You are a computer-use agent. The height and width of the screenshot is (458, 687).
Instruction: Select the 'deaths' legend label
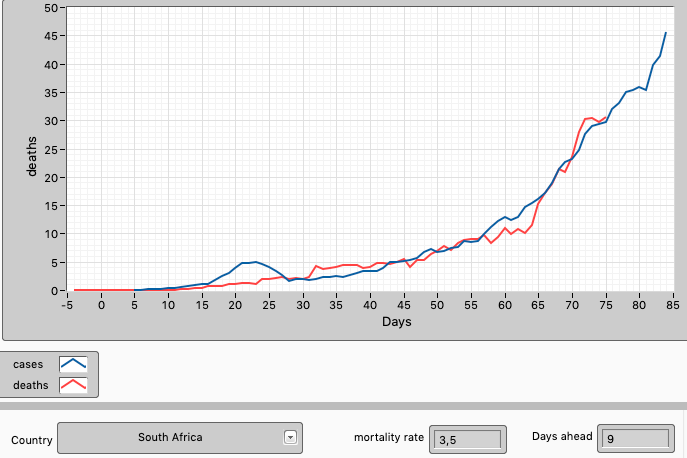pyautogui.click(x=31, y=385)
